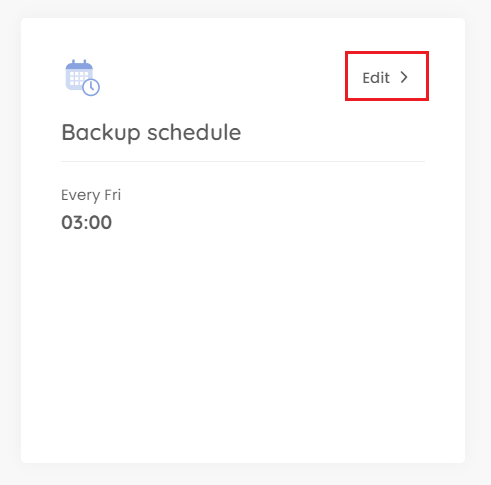This screenshot has height=485, width=491.
Task: Open the Edit link for the backup schedule
Action: pos(385,77)
